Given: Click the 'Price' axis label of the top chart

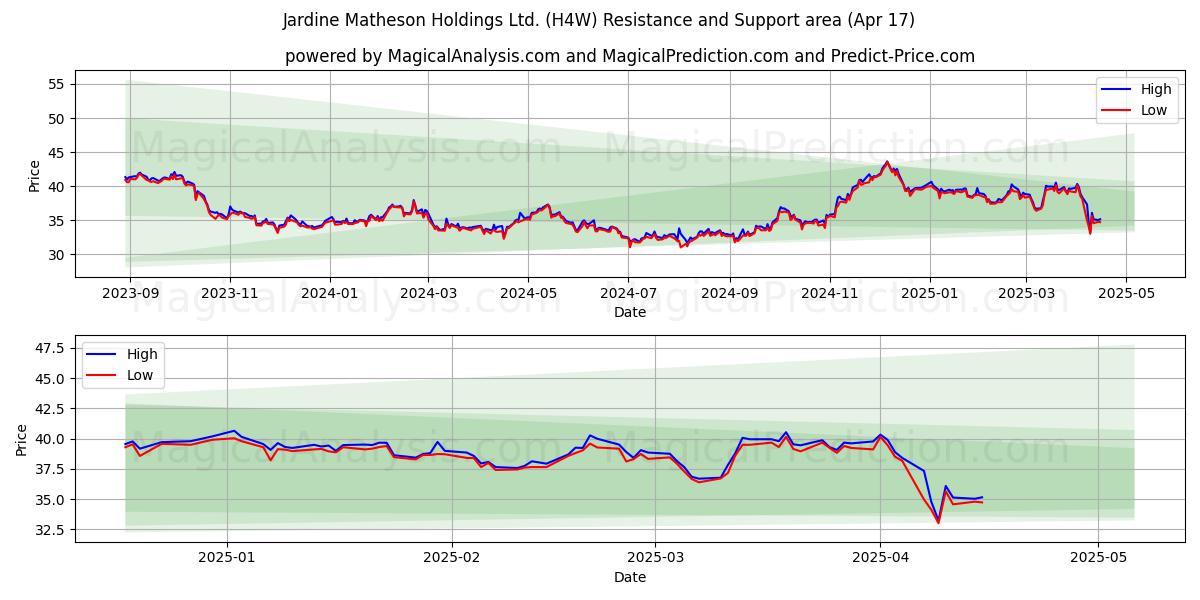Looking at the screenshot, I should tap(35, 174).
